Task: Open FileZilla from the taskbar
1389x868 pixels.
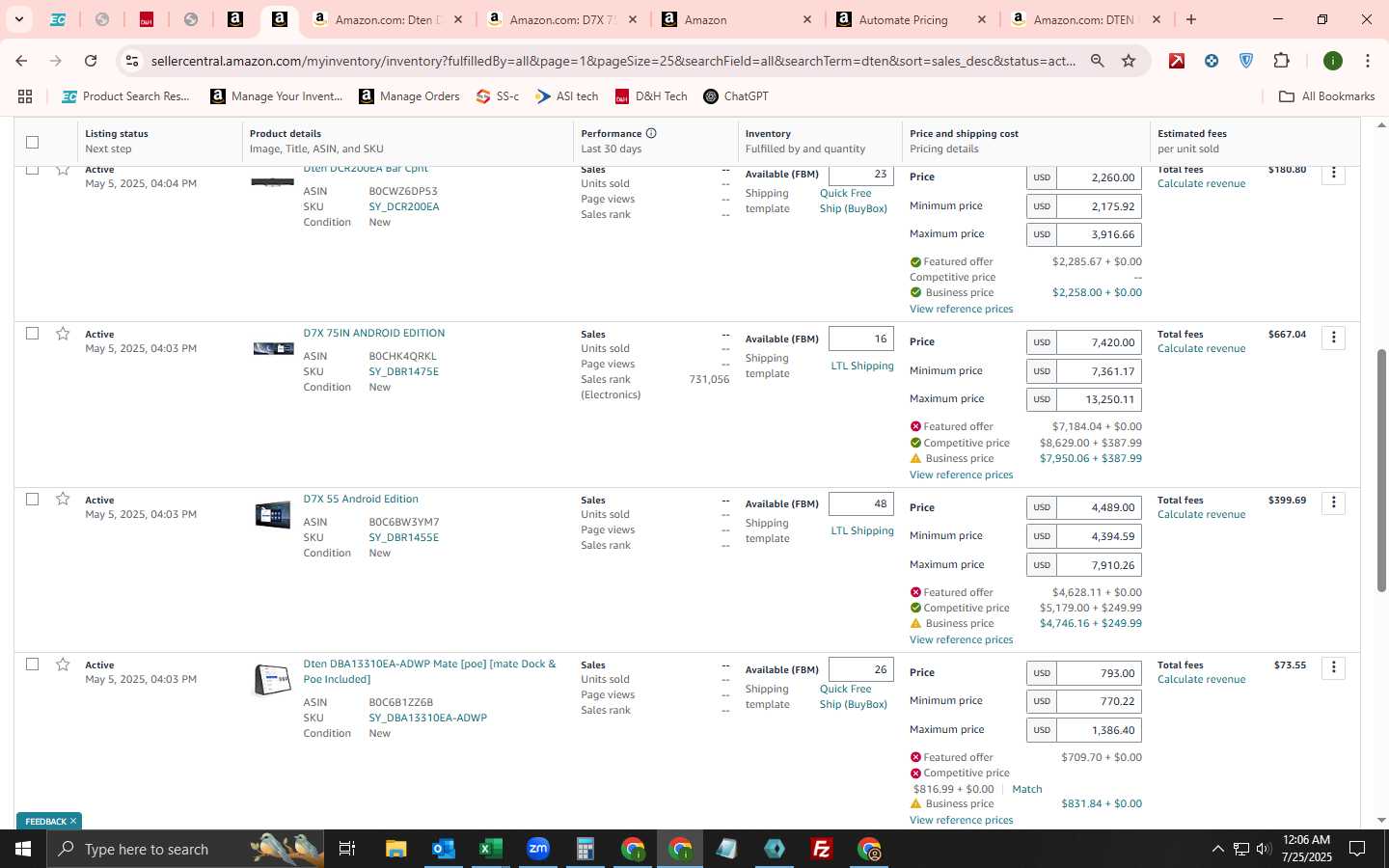Action: tap(822, 849)
